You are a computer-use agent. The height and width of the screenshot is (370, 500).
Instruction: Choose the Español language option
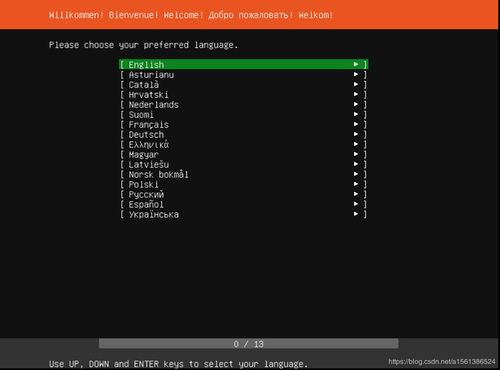point(243,204)
